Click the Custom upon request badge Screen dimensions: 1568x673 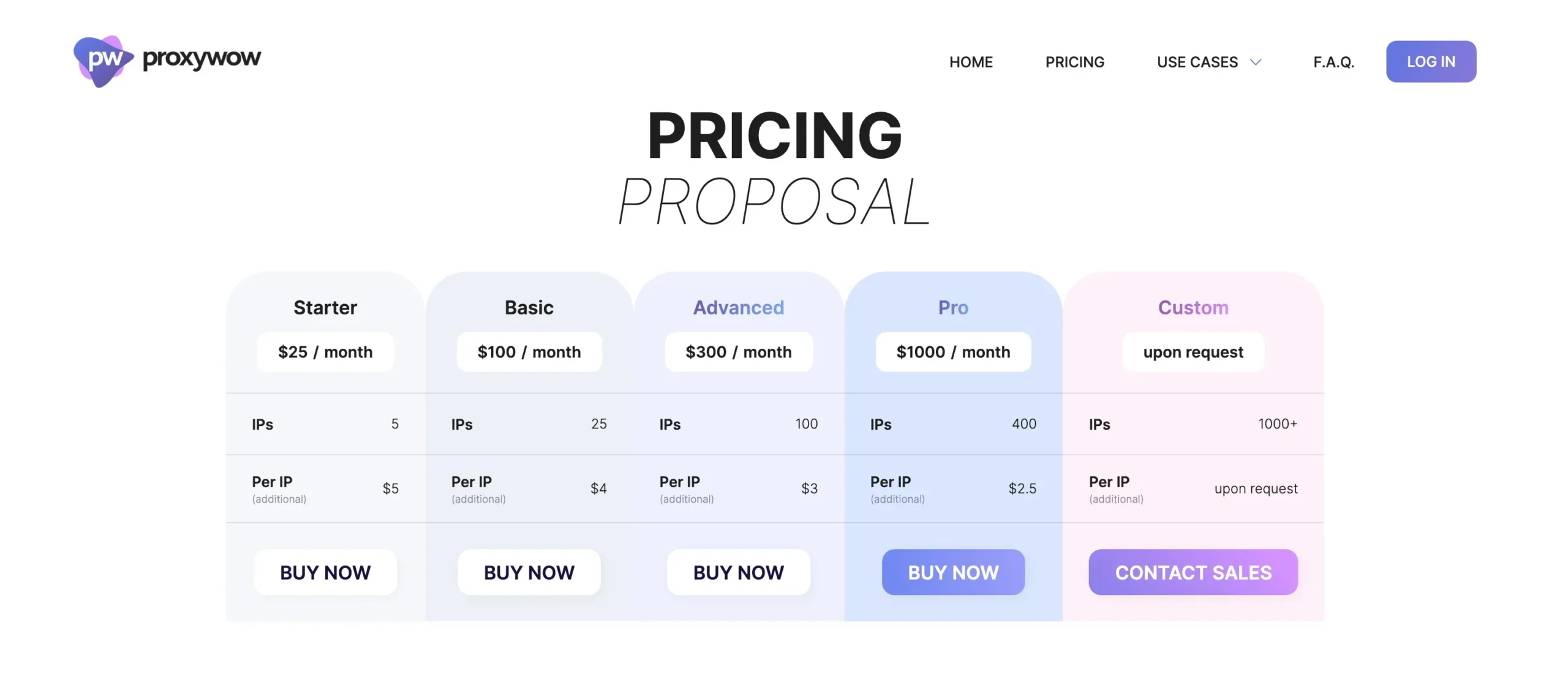pos(1193,352)
